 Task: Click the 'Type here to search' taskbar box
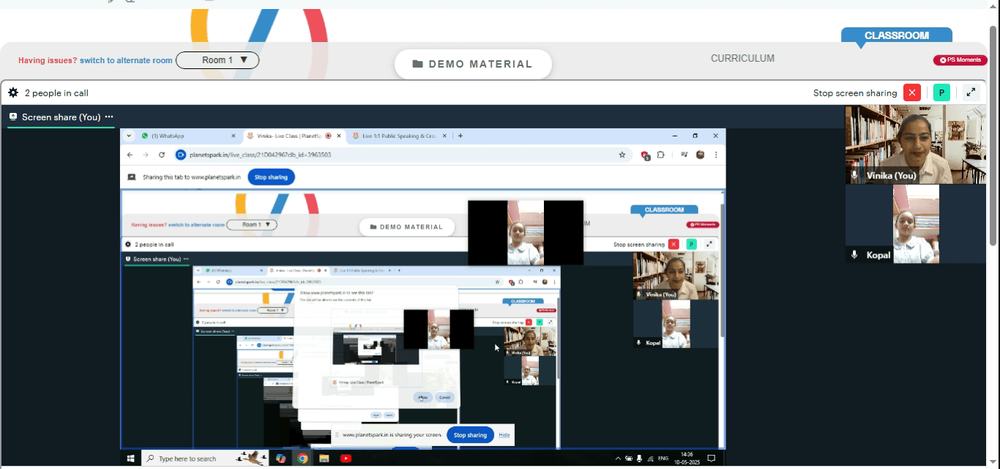point(204,458)
